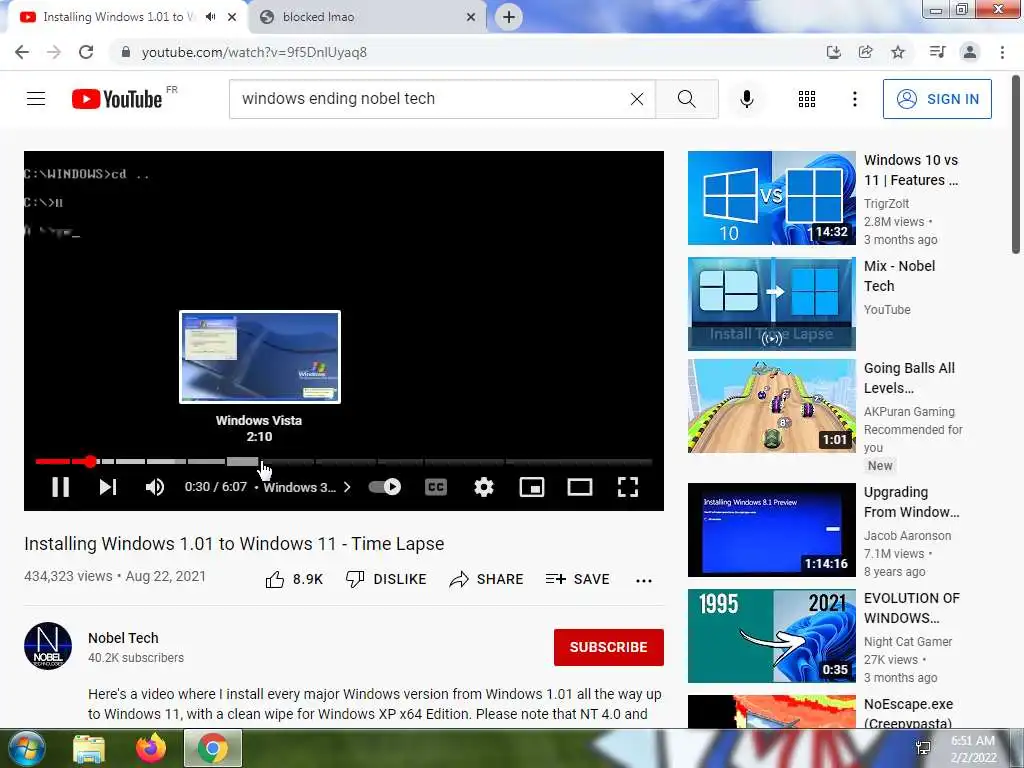Like the video with 8.9K thumbs up
The height and width of the screenshot is (768, 1024).
(x=294, y=579)
